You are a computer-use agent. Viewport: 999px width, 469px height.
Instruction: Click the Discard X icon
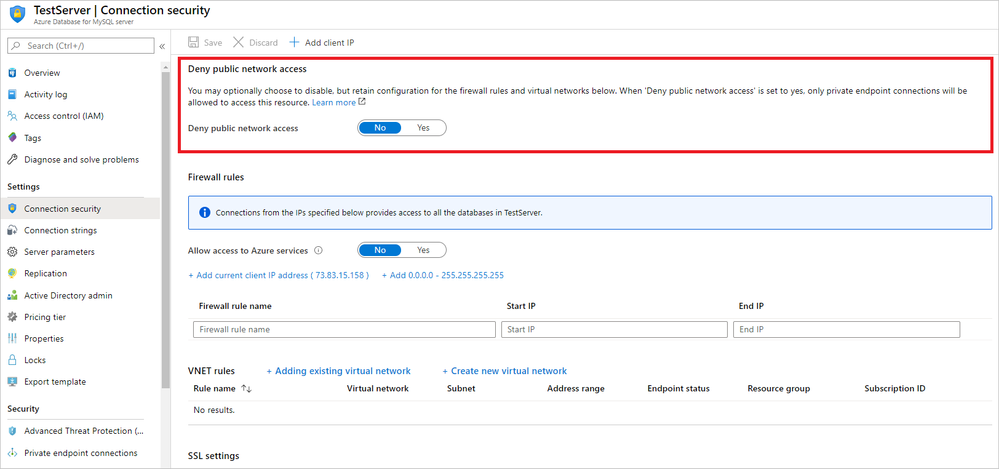click(x=238, y=43)
